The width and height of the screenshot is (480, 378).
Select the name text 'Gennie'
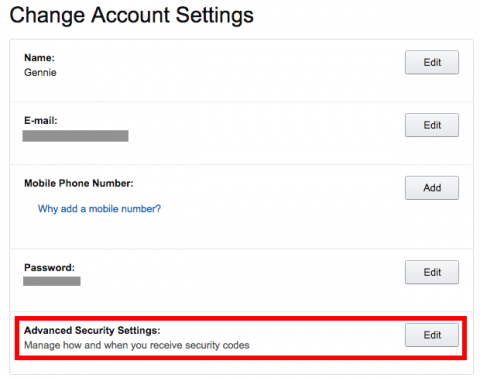40,72
